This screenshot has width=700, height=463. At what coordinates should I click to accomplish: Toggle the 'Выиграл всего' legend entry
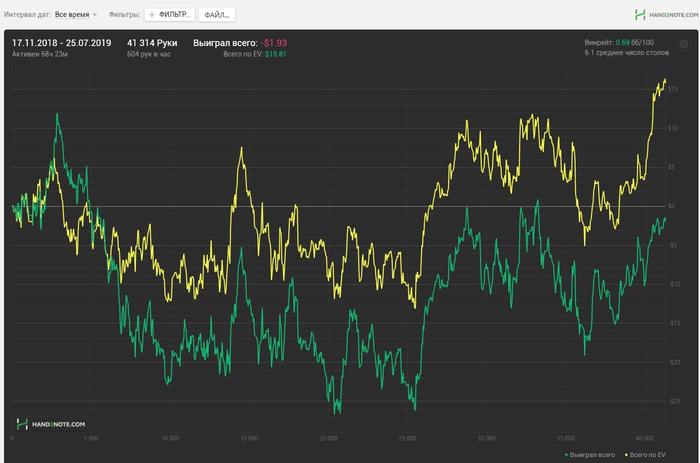[x=590, y=455]
